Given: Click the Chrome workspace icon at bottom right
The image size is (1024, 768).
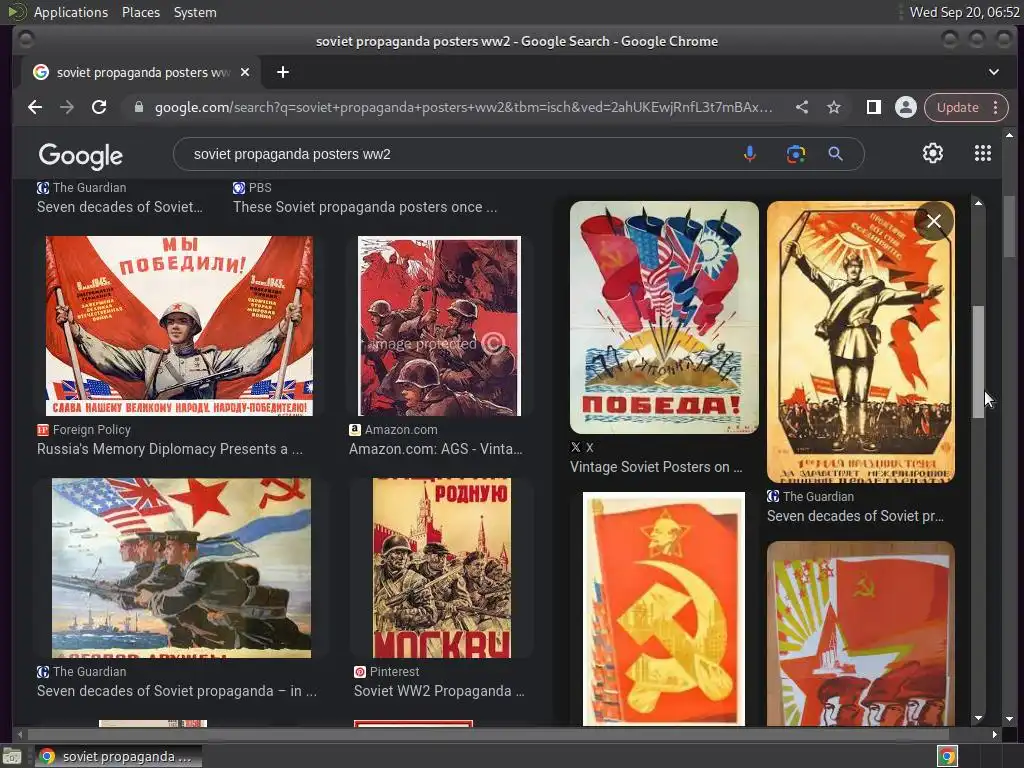Looking at the screenshot, I should (x=947, y=756).
